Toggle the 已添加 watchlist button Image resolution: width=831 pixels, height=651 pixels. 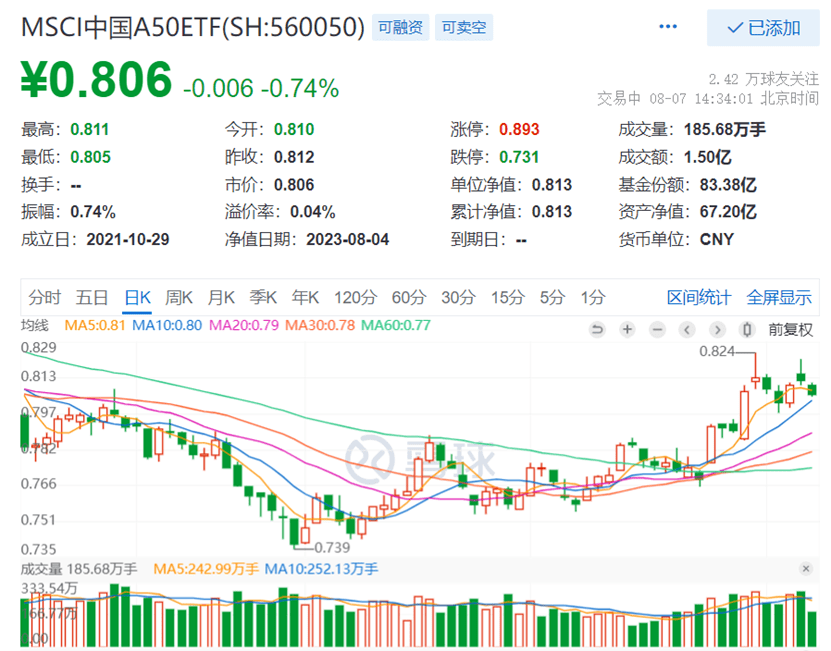pos(763,28)
